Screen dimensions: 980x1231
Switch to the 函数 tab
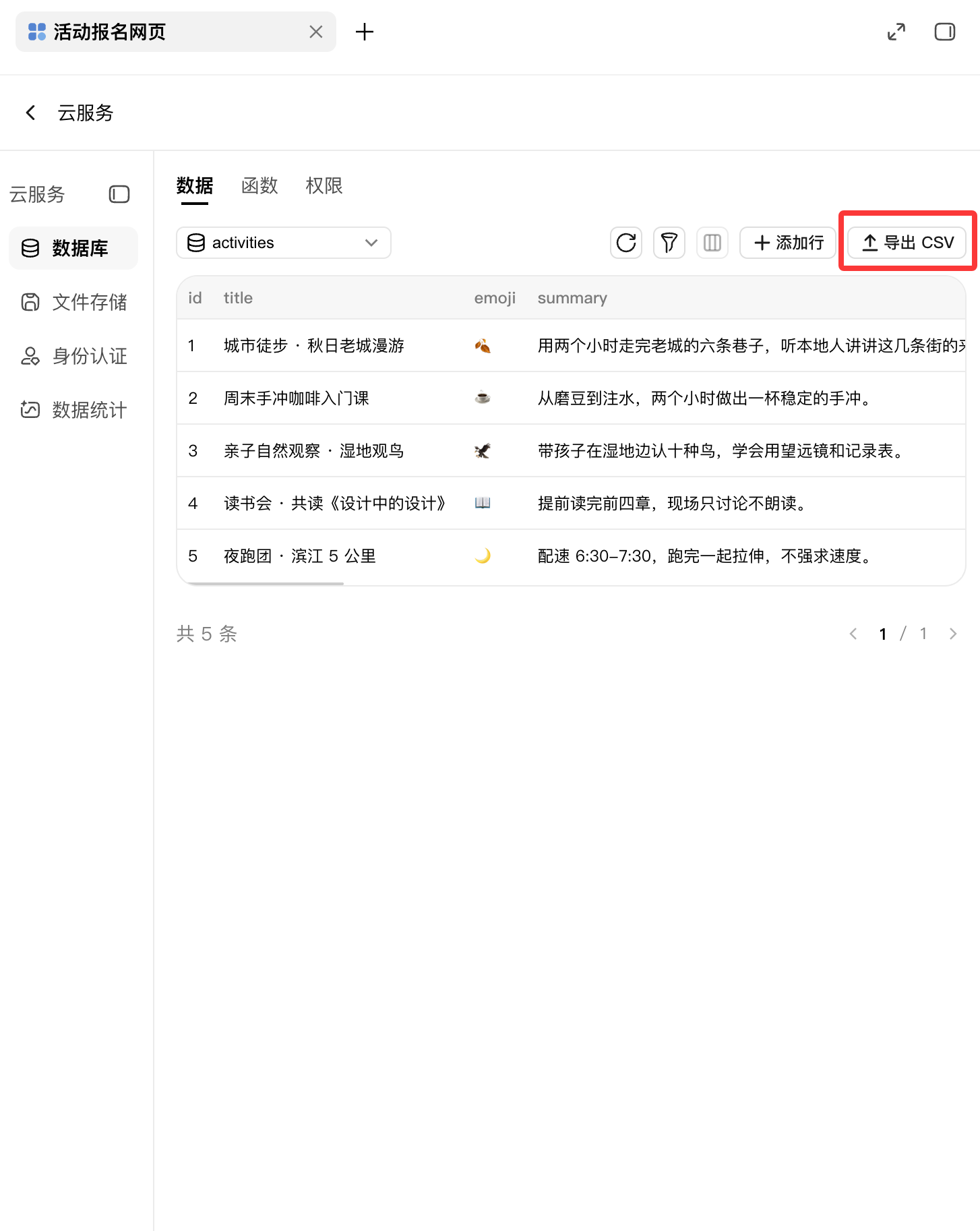[259, 185]
